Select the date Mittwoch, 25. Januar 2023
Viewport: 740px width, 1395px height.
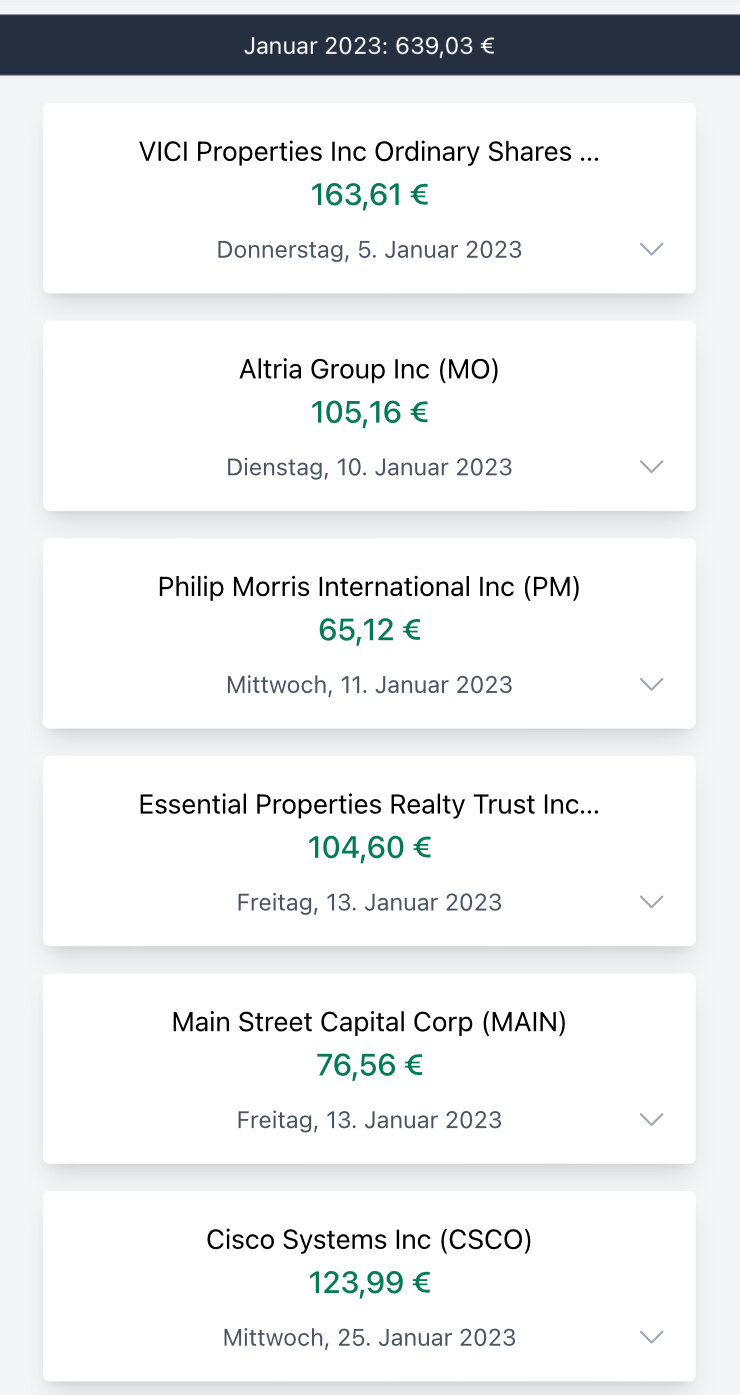click(369, 1337)
